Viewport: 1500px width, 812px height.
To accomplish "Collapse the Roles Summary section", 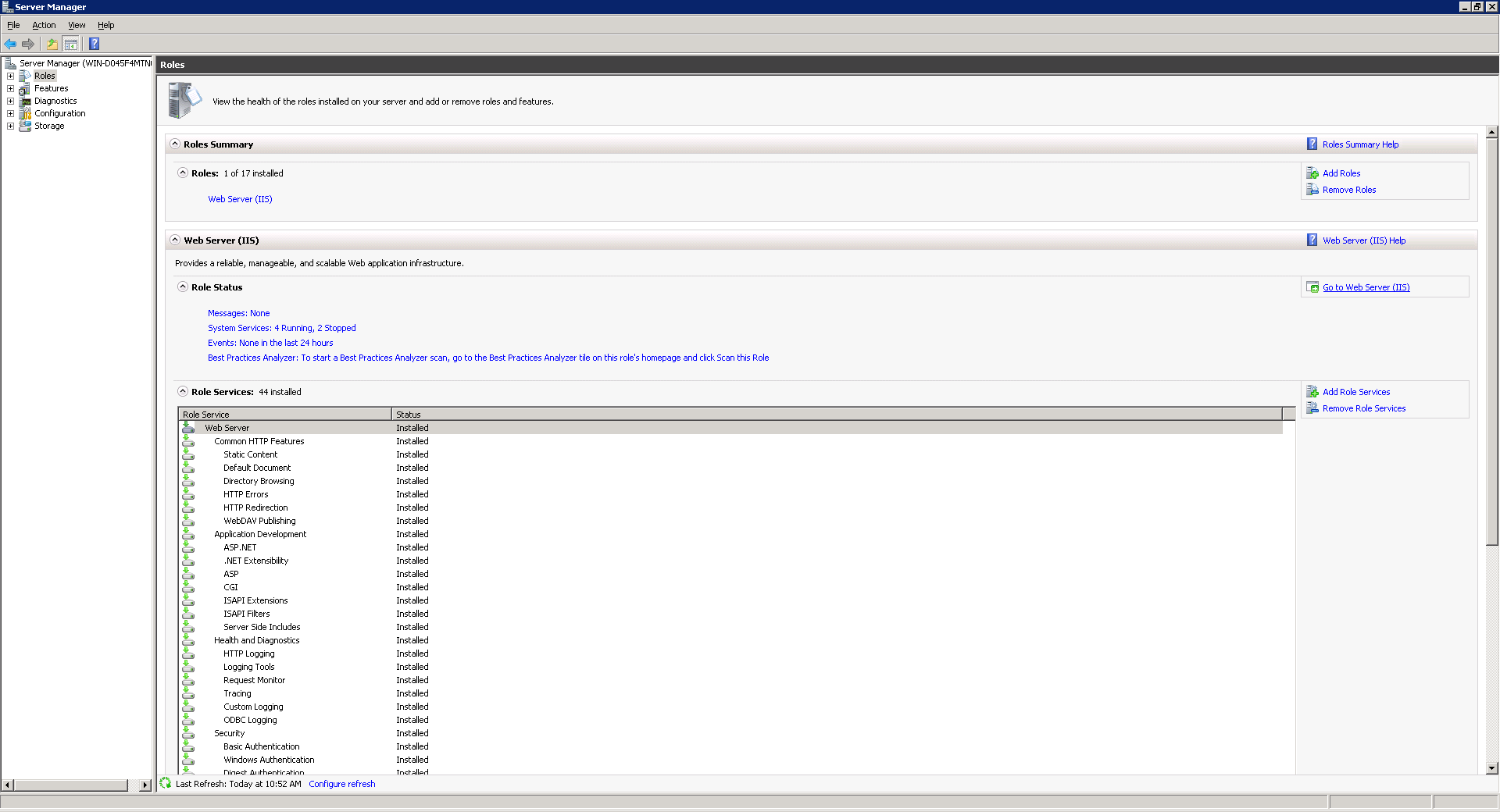I will [x=175, y=144].
